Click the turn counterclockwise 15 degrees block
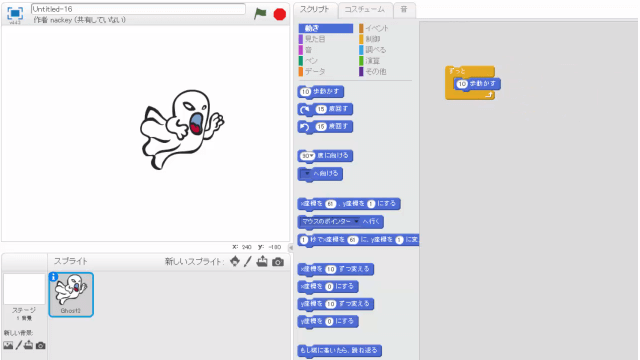Screen dimensions: 640x360 click(325, 127)
